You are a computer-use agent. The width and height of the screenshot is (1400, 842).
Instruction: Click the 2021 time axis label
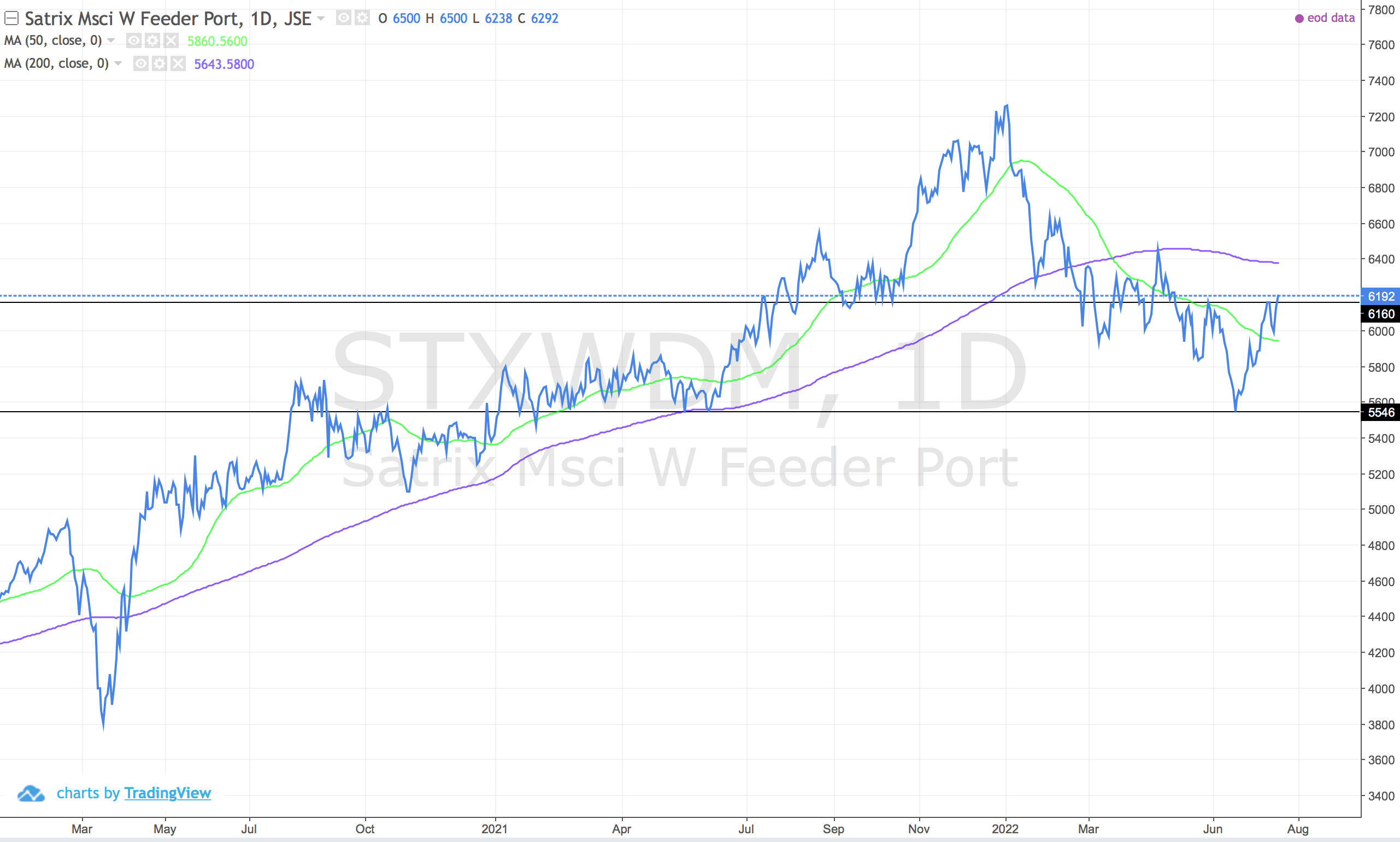coord(495,829)
